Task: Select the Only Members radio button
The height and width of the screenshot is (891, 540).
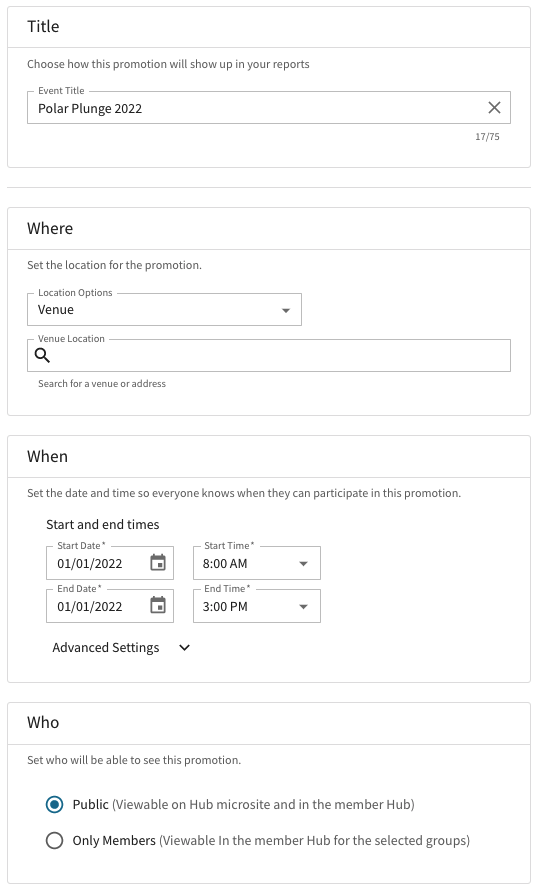Action: coord(55,840)
